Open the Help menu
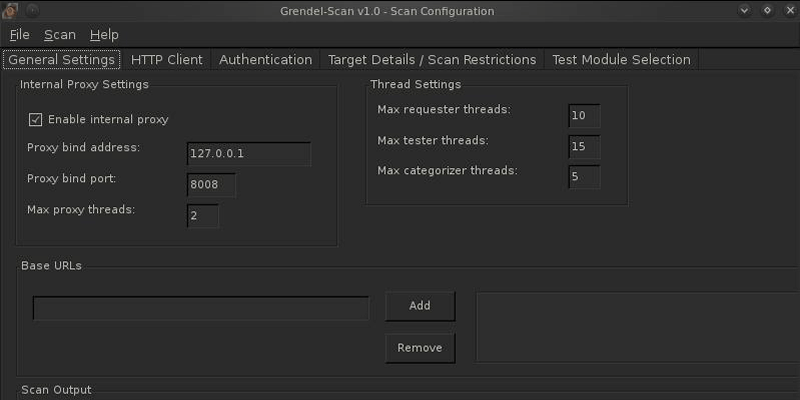 (104, 35)
